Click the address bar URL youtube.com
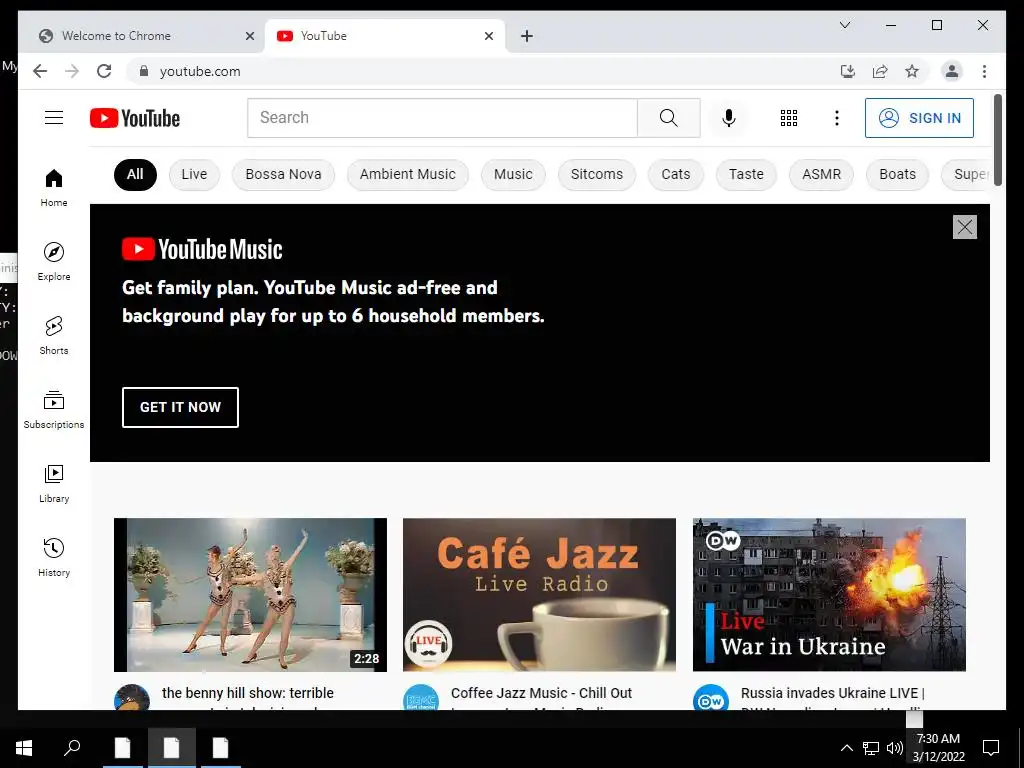1024x768 pixels. [200, 71]
